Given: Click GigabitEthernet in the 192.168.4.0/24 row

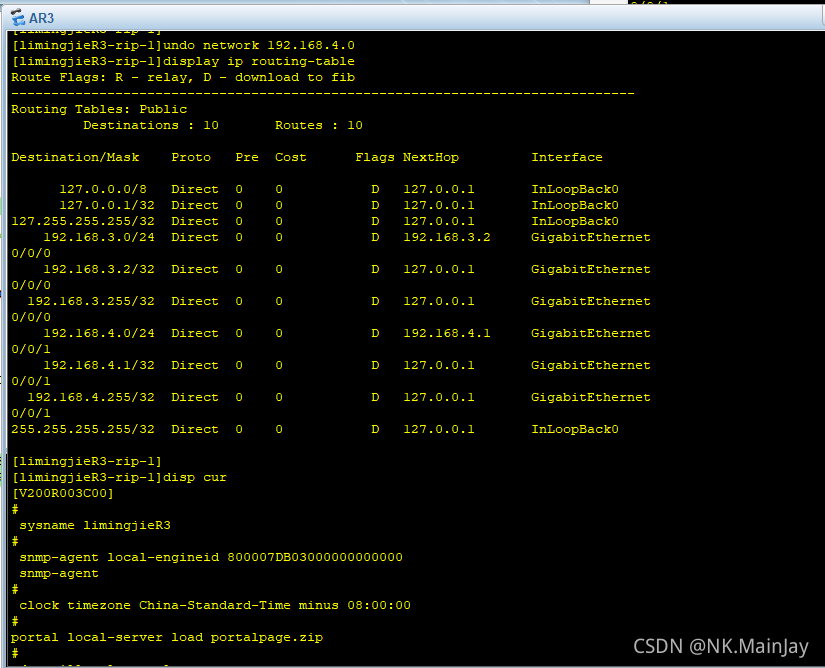Looking at the screenshot, I should (x=591, y=333).
